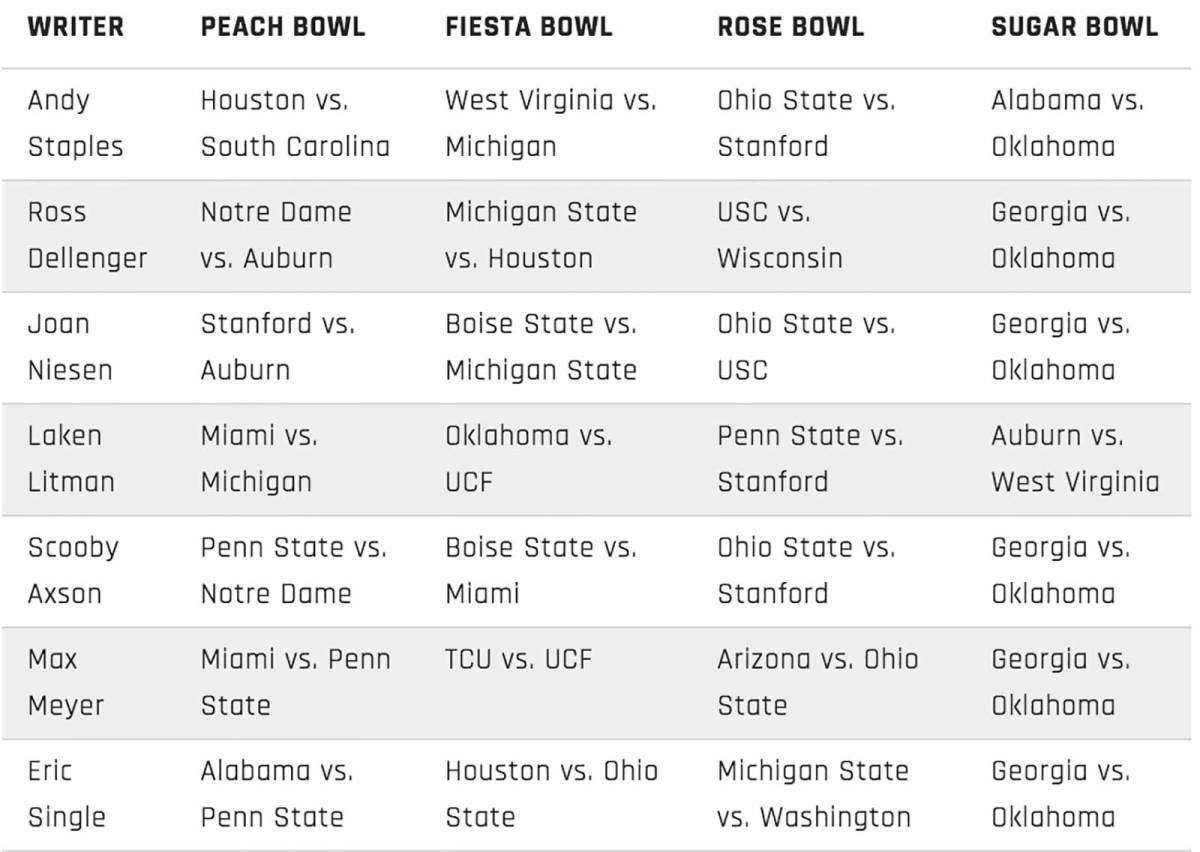Click the PEACH BOWL column header
This screenshot has width=1200, height=852.
pyautogui.click(x=283, y=27)
